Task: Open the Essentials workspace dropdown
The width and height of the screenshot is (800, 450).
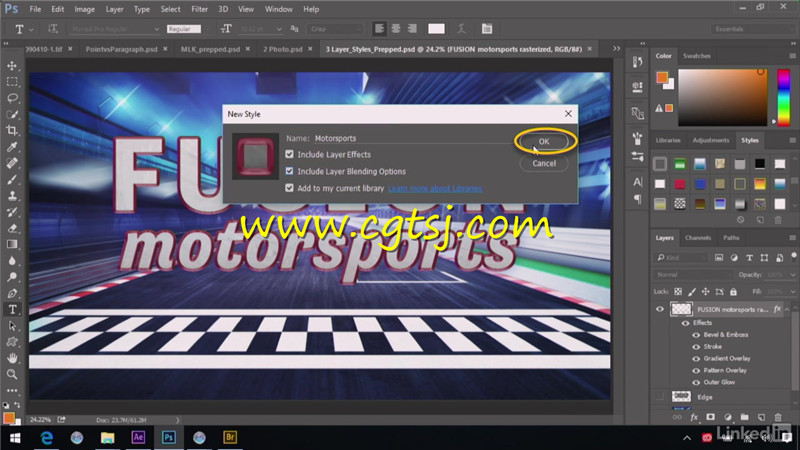Action: (x=752, y=29)
